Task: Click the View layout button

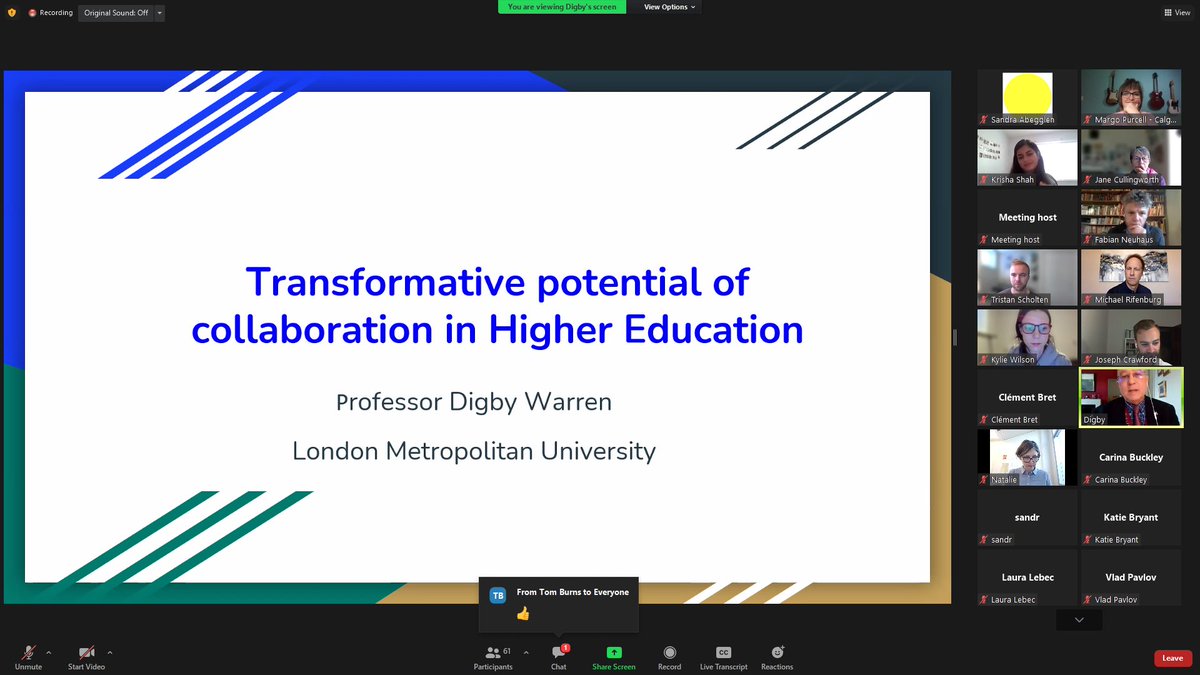Action: click(1176, 13)
